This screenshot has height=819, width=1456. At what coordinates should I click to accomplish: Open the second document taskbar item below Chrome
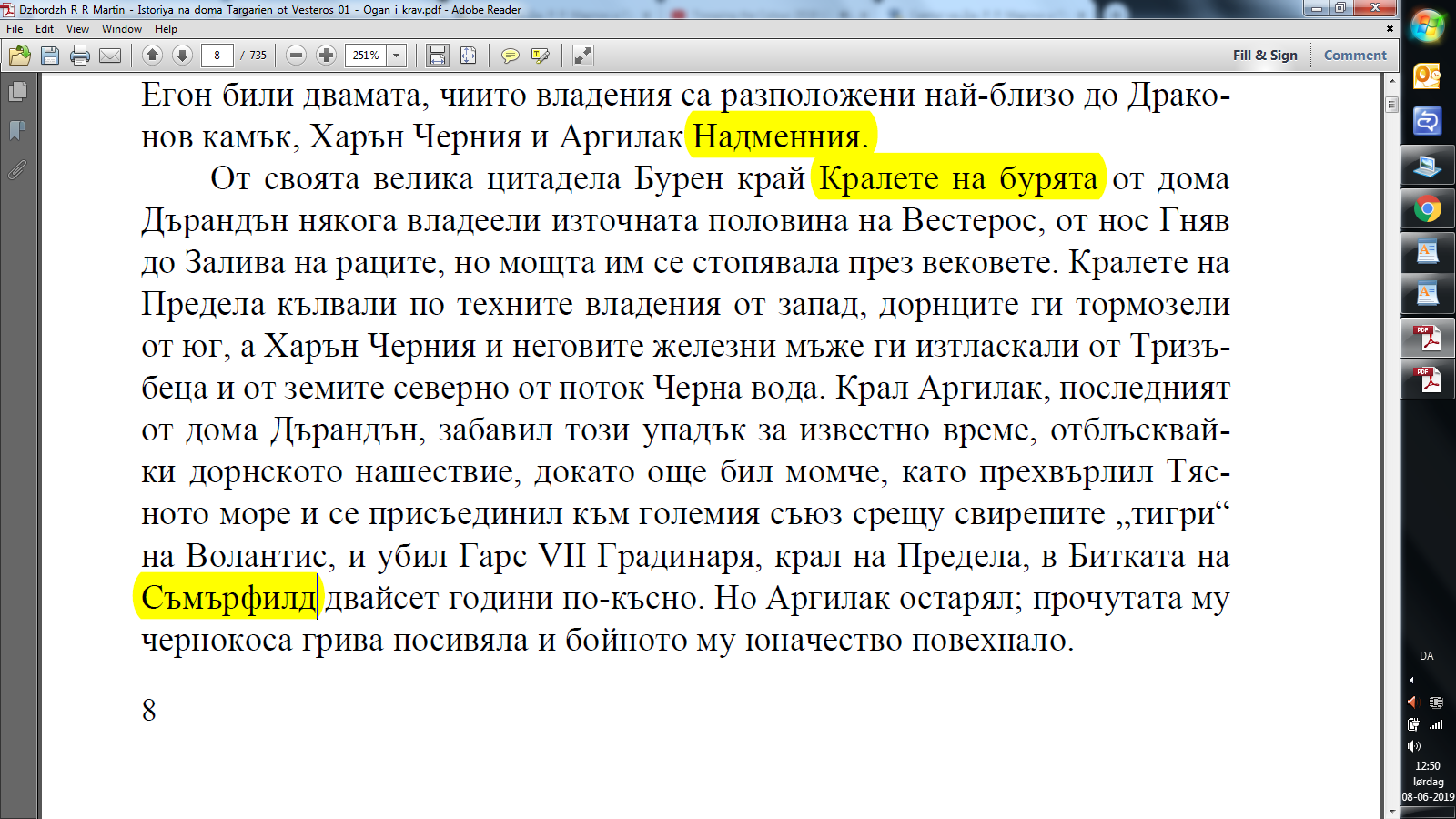click(x=1427, y=294)
